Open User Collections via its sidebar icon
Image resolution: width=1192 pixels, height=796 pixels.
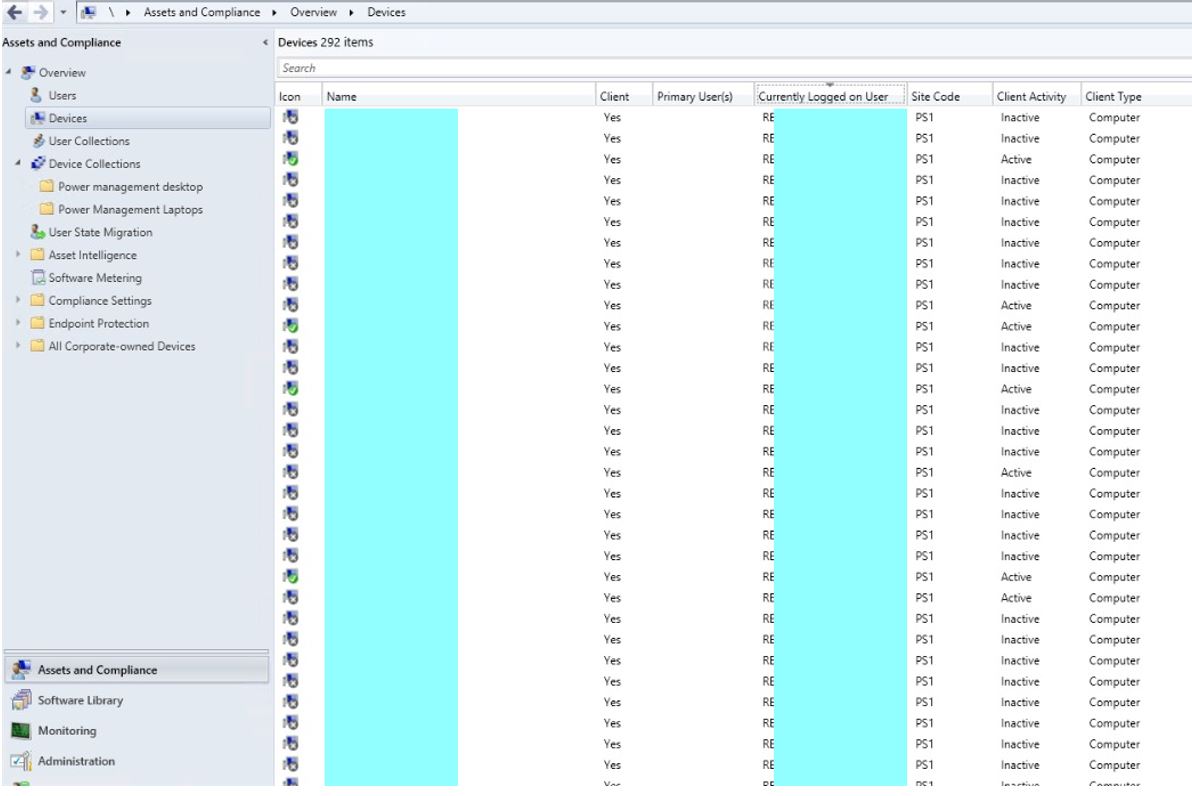pos(38,141)
